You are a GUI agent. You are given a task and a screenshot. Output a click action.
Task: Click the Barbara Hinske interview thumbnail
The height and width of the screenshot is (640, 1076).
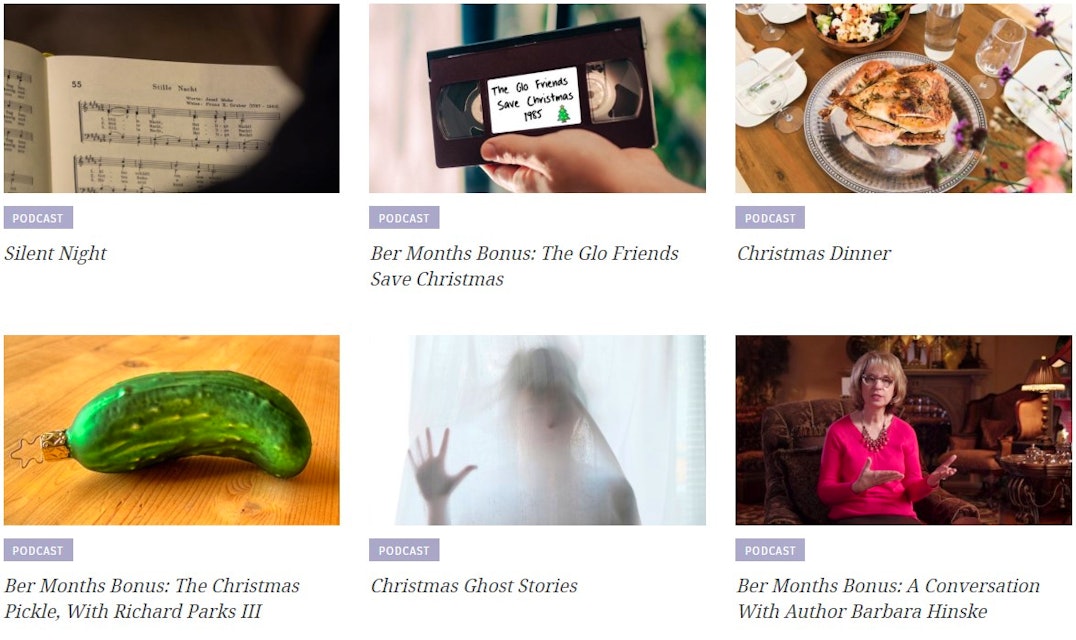pyautogui.click(x=904, y=430)
